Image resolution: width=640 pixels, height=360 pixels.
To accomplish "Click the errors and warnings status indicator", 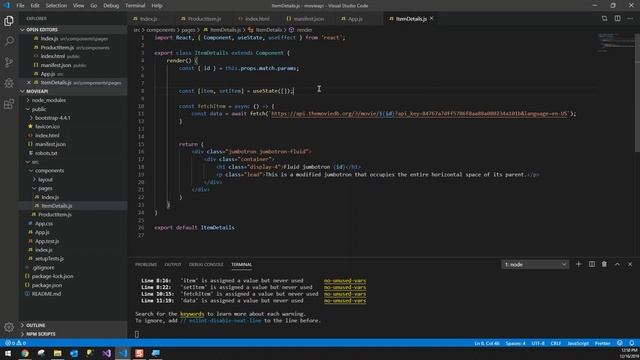I will [x=16, y=343].
